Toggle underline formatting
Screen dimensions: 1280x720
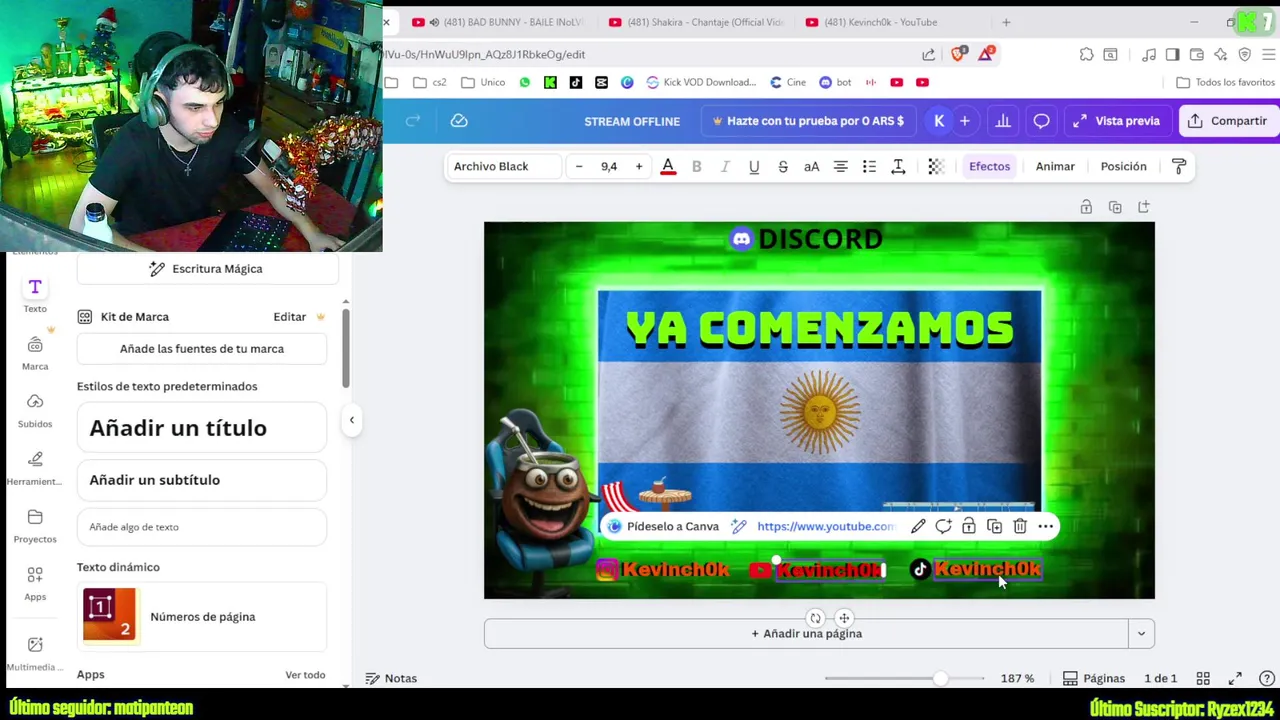(754, 167)
